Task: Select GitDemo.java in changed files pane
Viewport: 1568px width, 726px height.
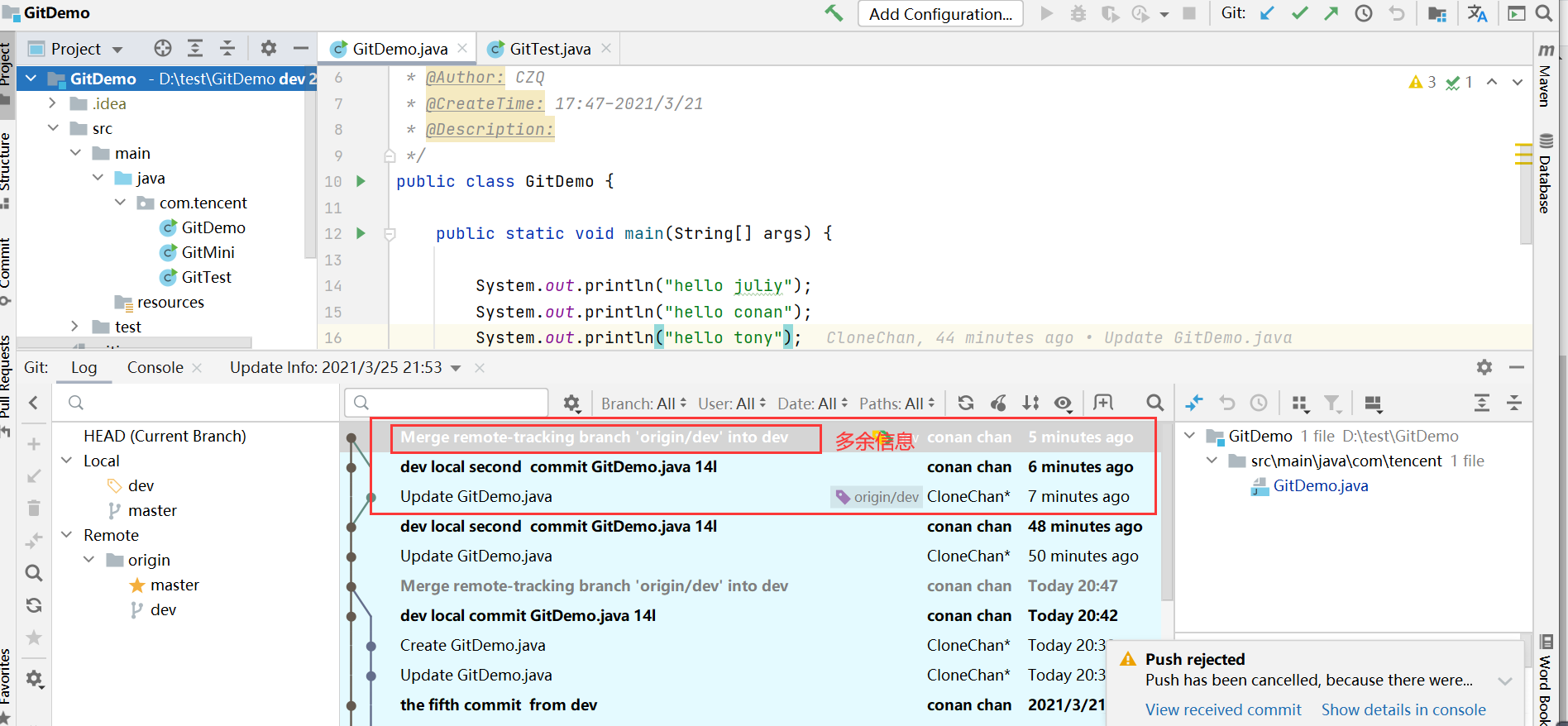Action: 1320,485
